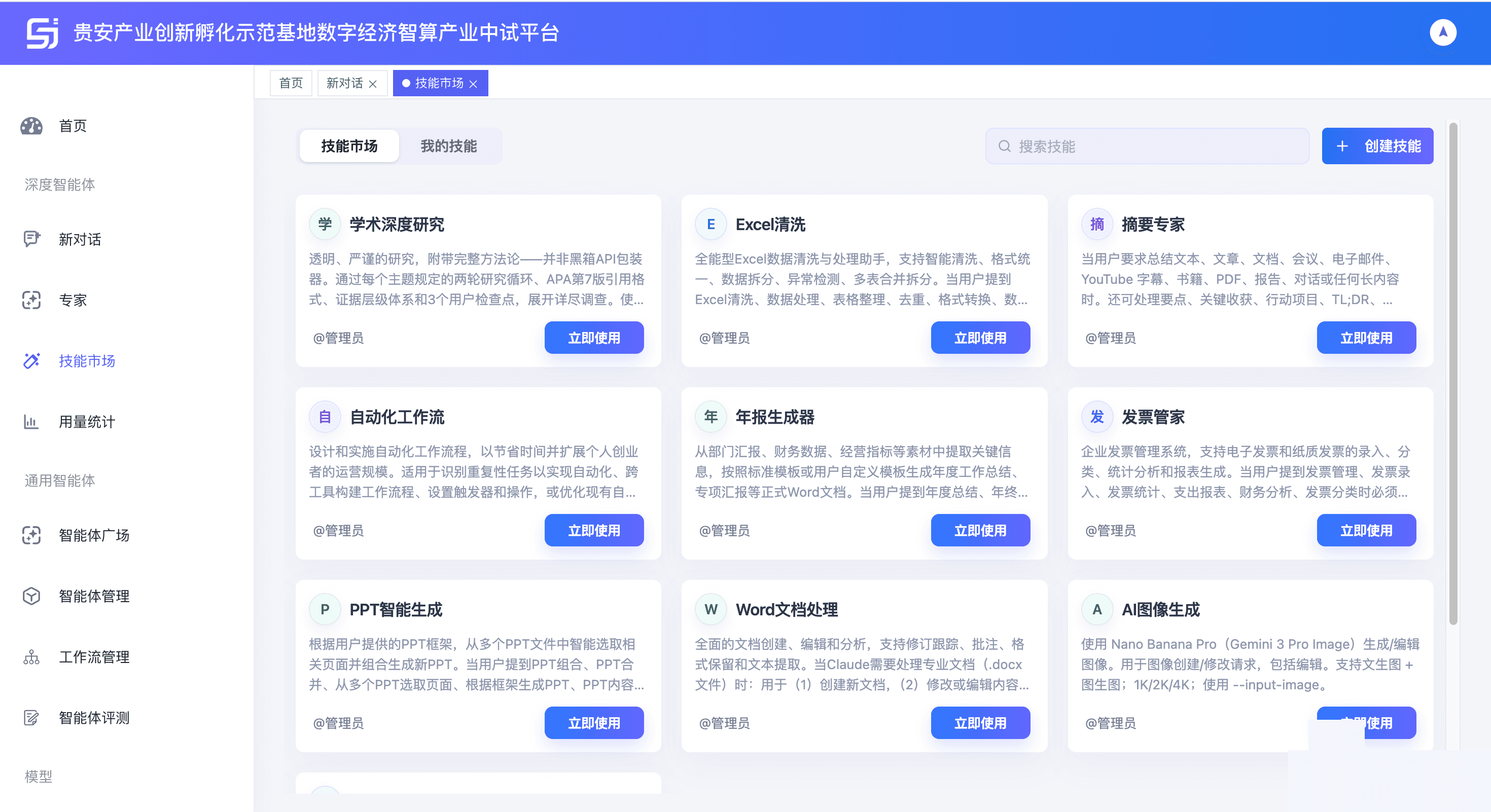Click the P avatar of PPT智能生成 card
The height and width of the screenshot is (812, 1491).
tap(325, 610)
